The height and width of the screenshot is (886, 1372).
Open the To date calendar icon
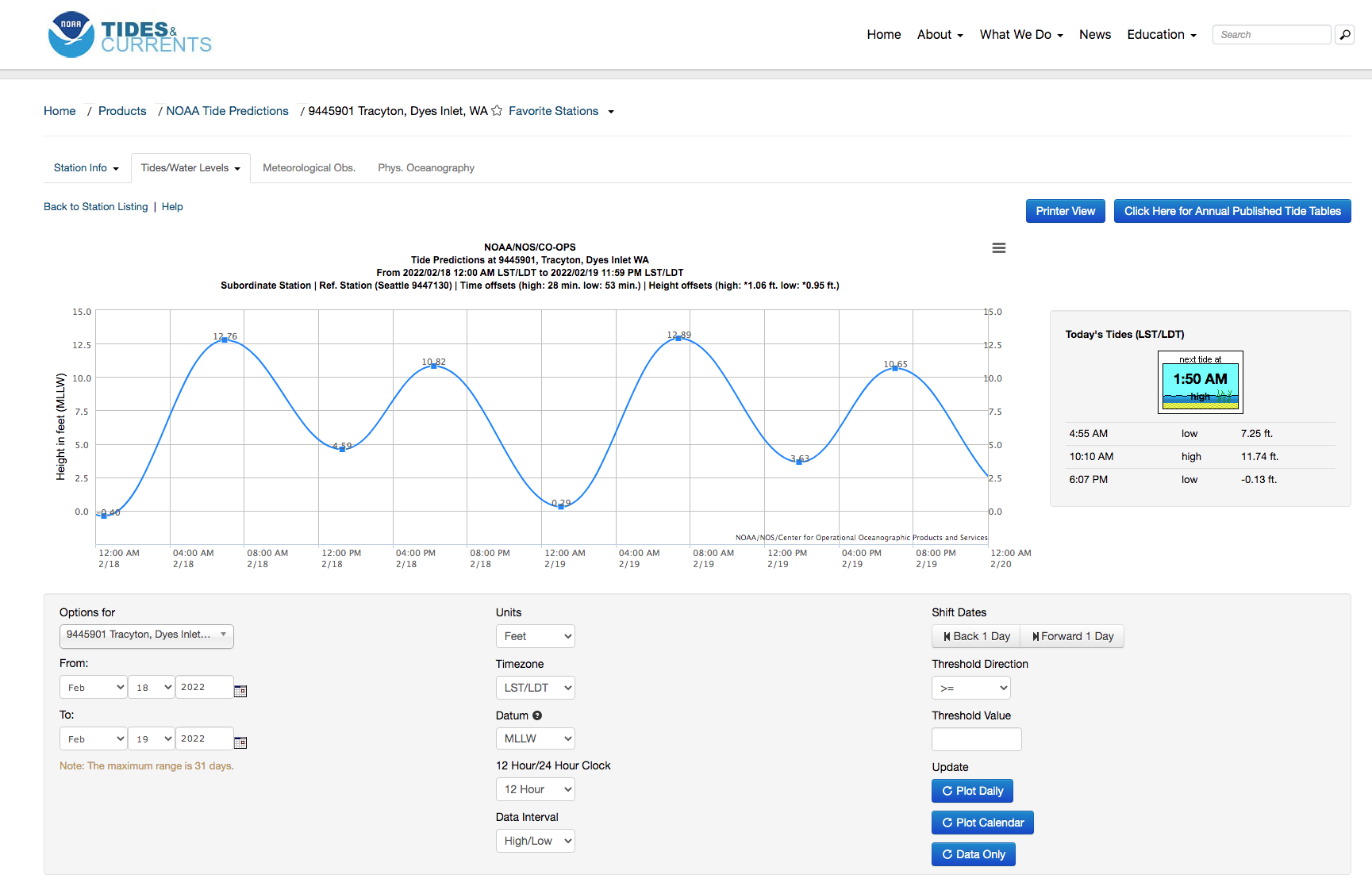click(x=240, y=742)
